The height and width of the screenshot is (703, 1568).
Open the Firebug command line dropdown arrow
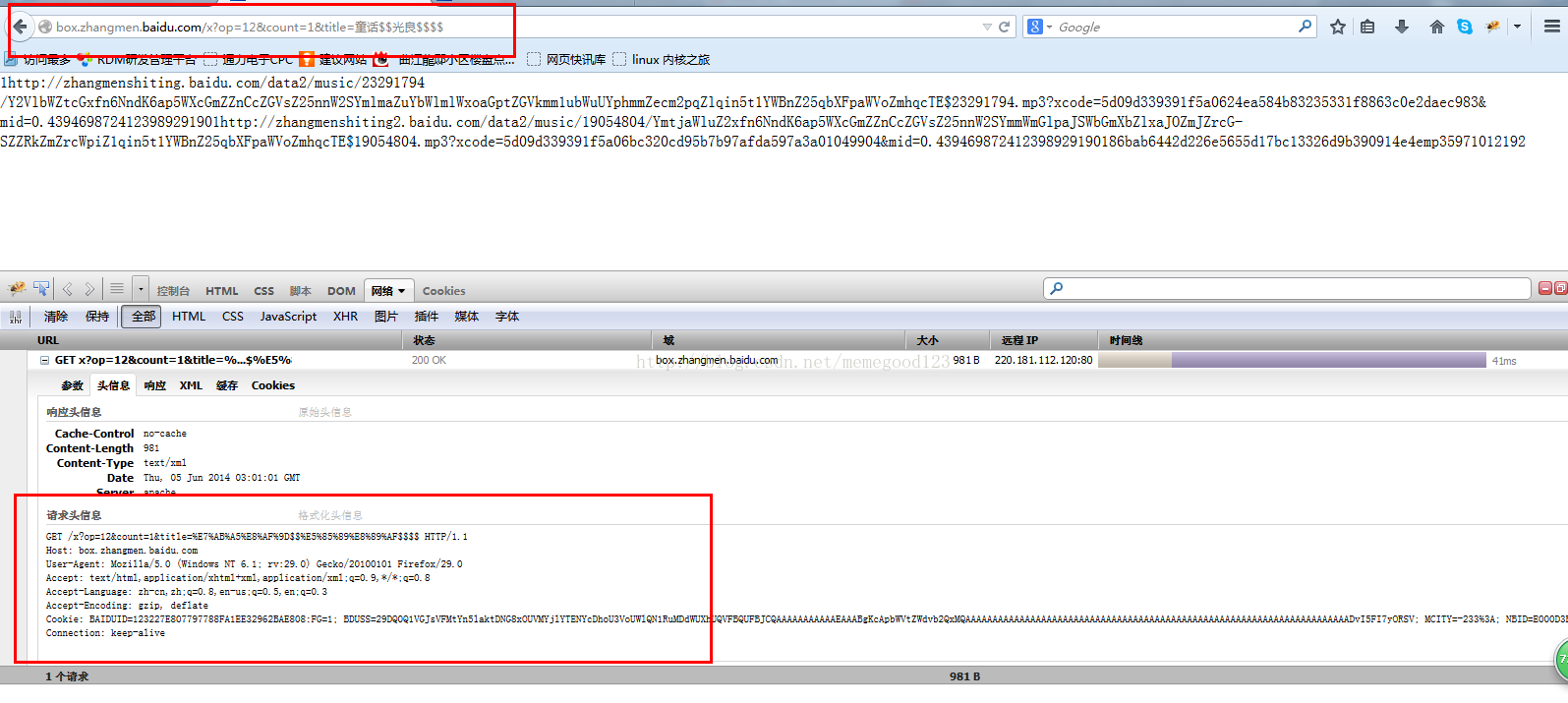[141, 289]
